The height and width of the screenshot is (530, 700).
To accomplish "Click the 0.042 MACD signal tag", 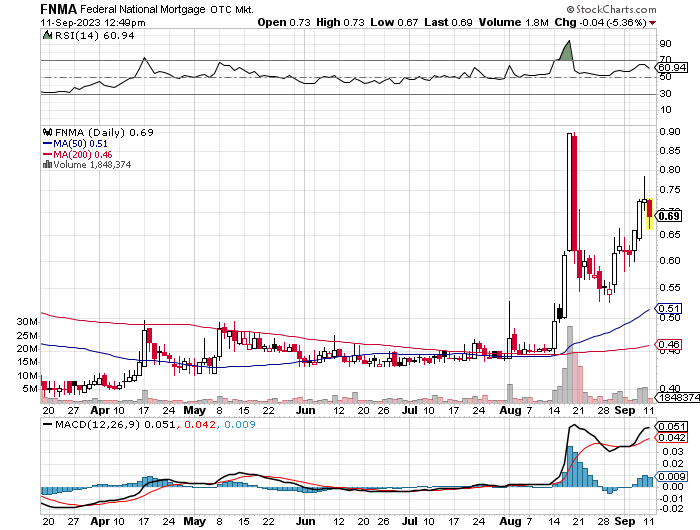I will pyautogui.click(x=671, y=438).
